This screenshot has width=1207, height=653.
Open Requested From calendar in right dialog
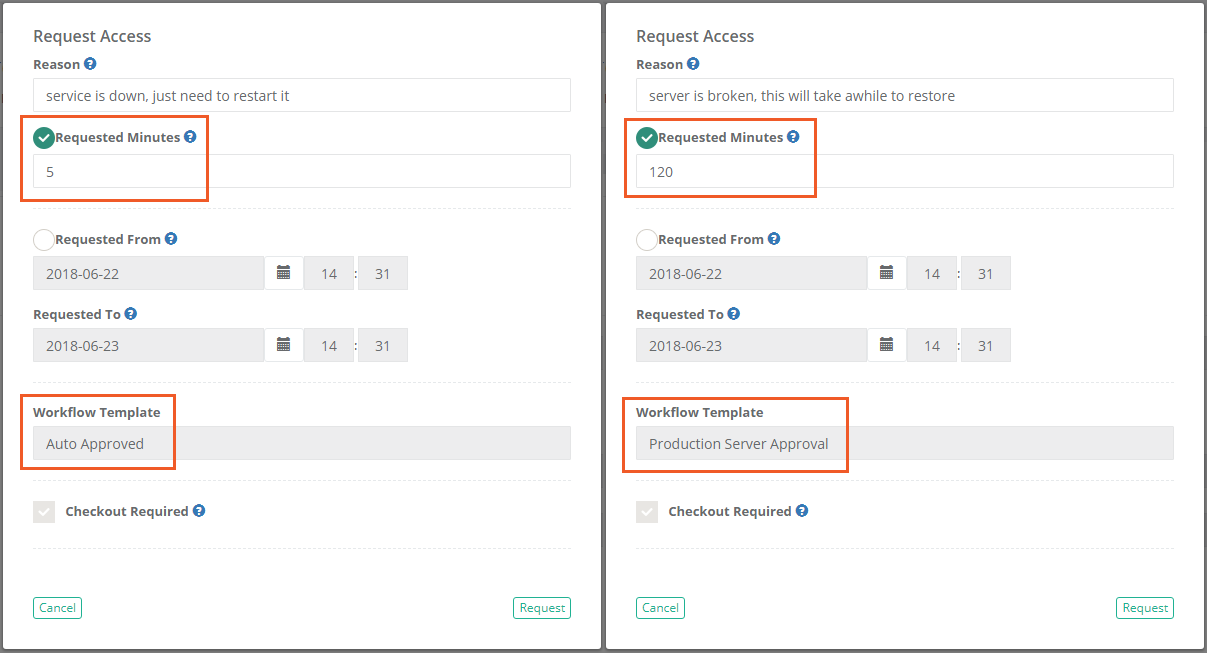click(886, 272)
